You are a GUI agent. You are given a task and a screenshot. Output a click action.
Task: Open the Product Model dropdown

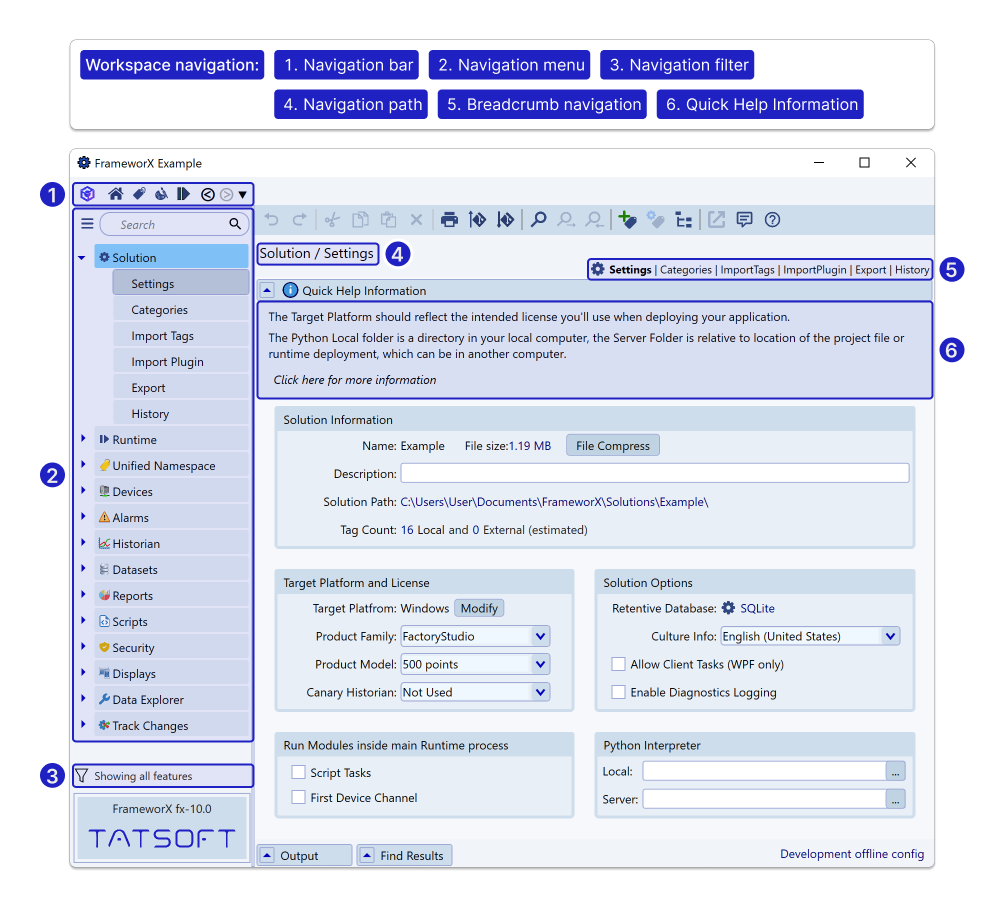(x=540, y=664)
